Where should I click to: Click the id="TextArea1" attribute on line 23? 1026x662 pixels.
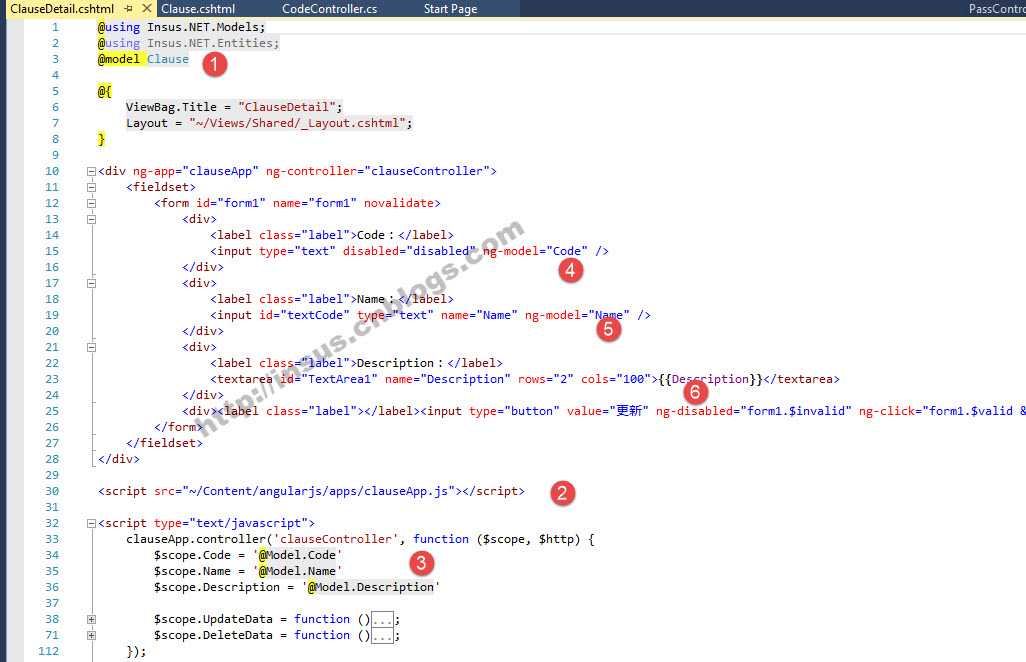pos(329,379)
